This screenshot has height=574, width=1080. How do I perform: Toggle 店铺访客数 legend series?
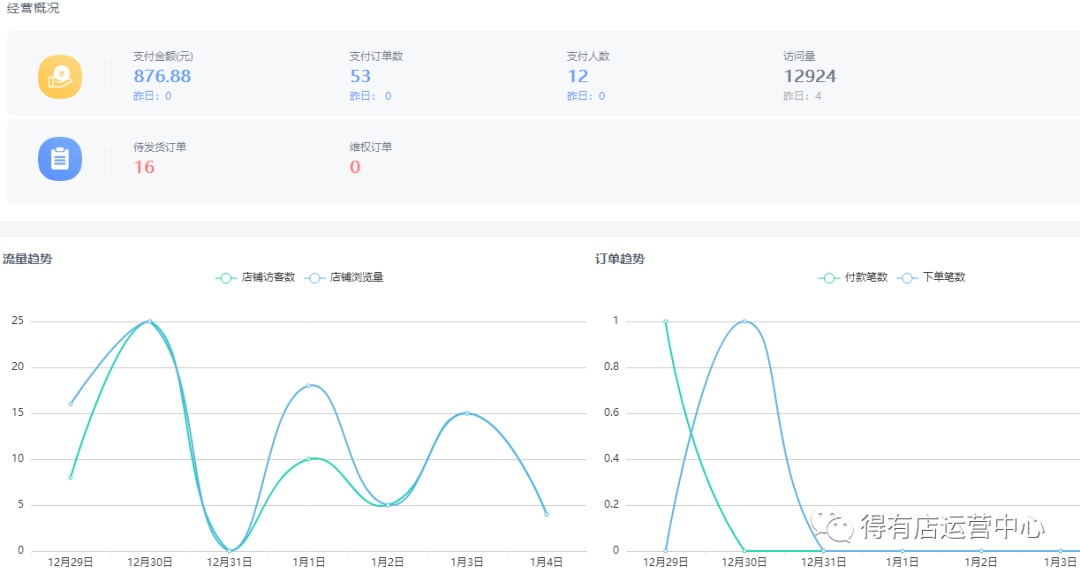coord(255,277)
